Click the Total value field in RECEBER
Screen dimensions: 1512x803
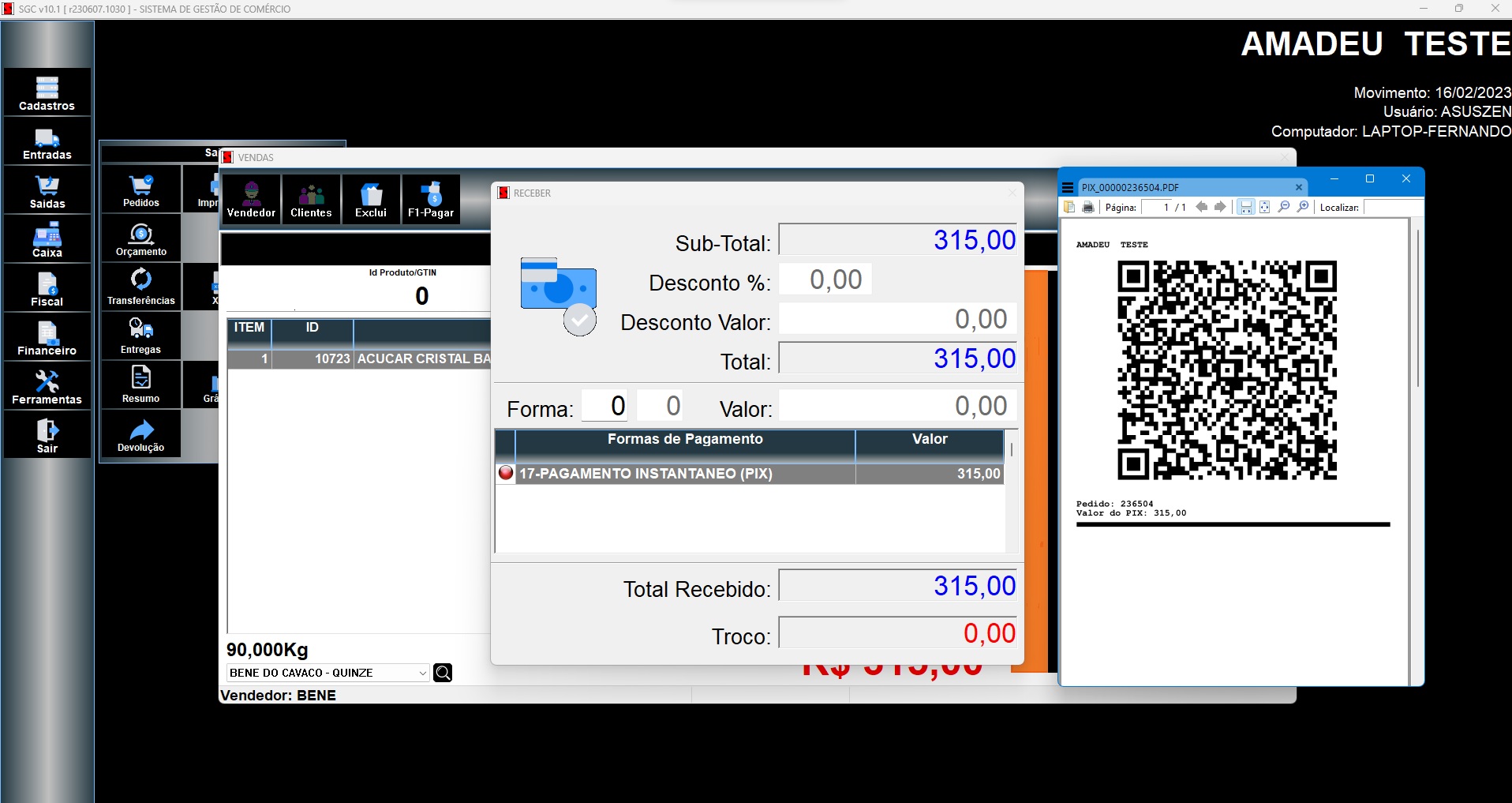[898, 358]
